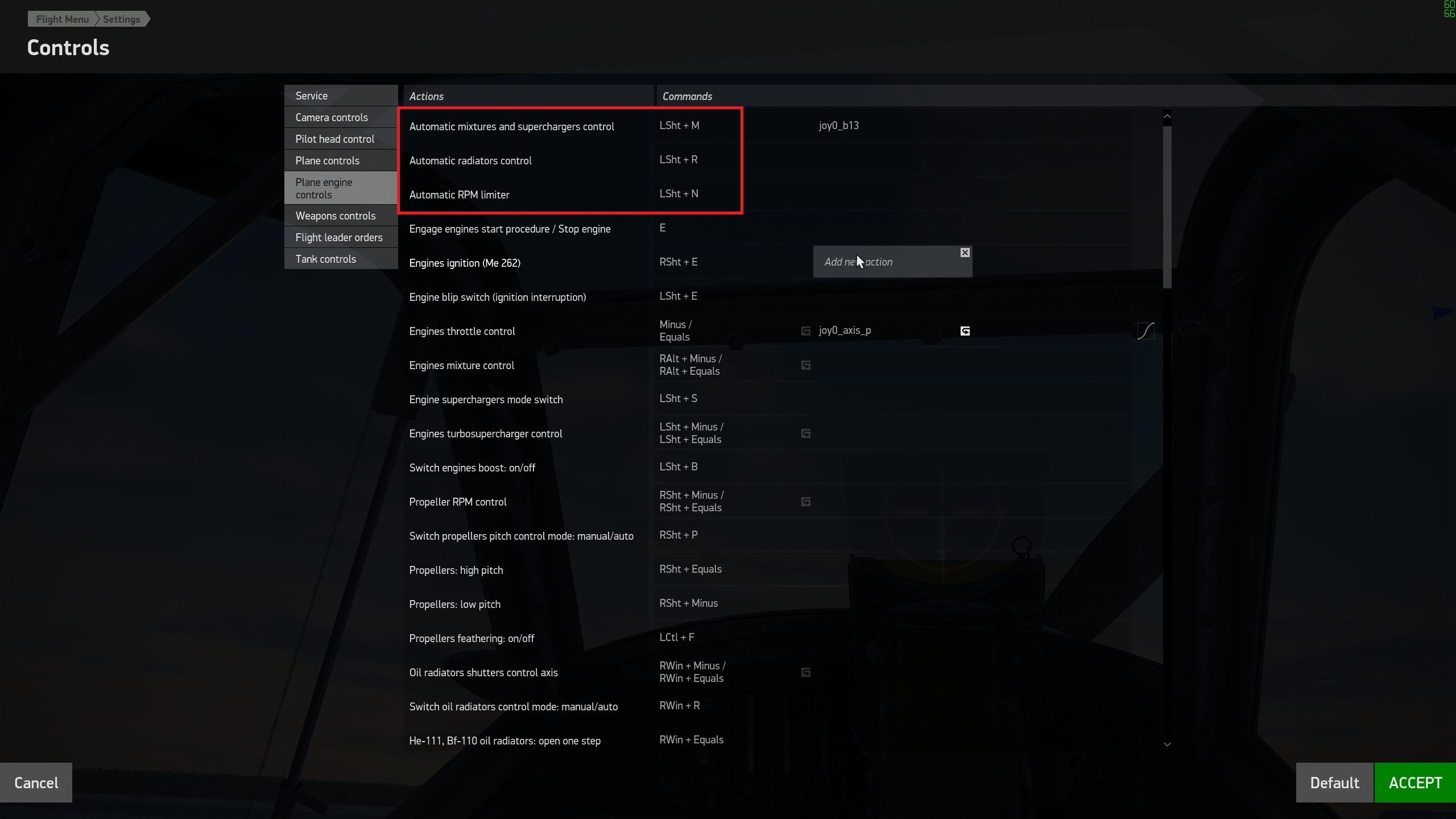The height and width of the screenshot is (819, 1456).
Task: Close the Add new action box
Action: [965, 253]
